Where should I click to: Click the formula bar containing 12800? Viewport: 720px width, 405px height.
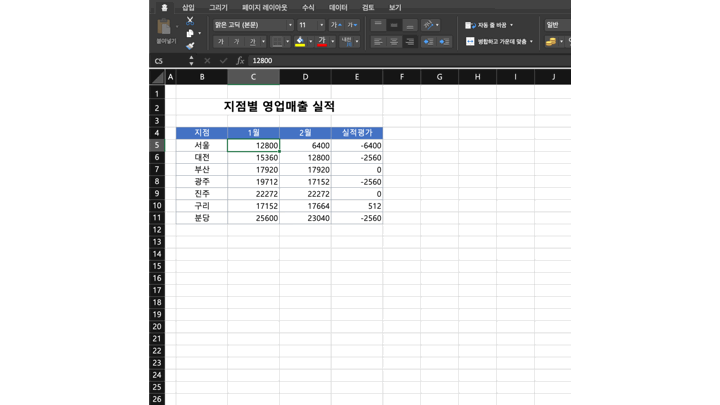[x=409, y=61]
